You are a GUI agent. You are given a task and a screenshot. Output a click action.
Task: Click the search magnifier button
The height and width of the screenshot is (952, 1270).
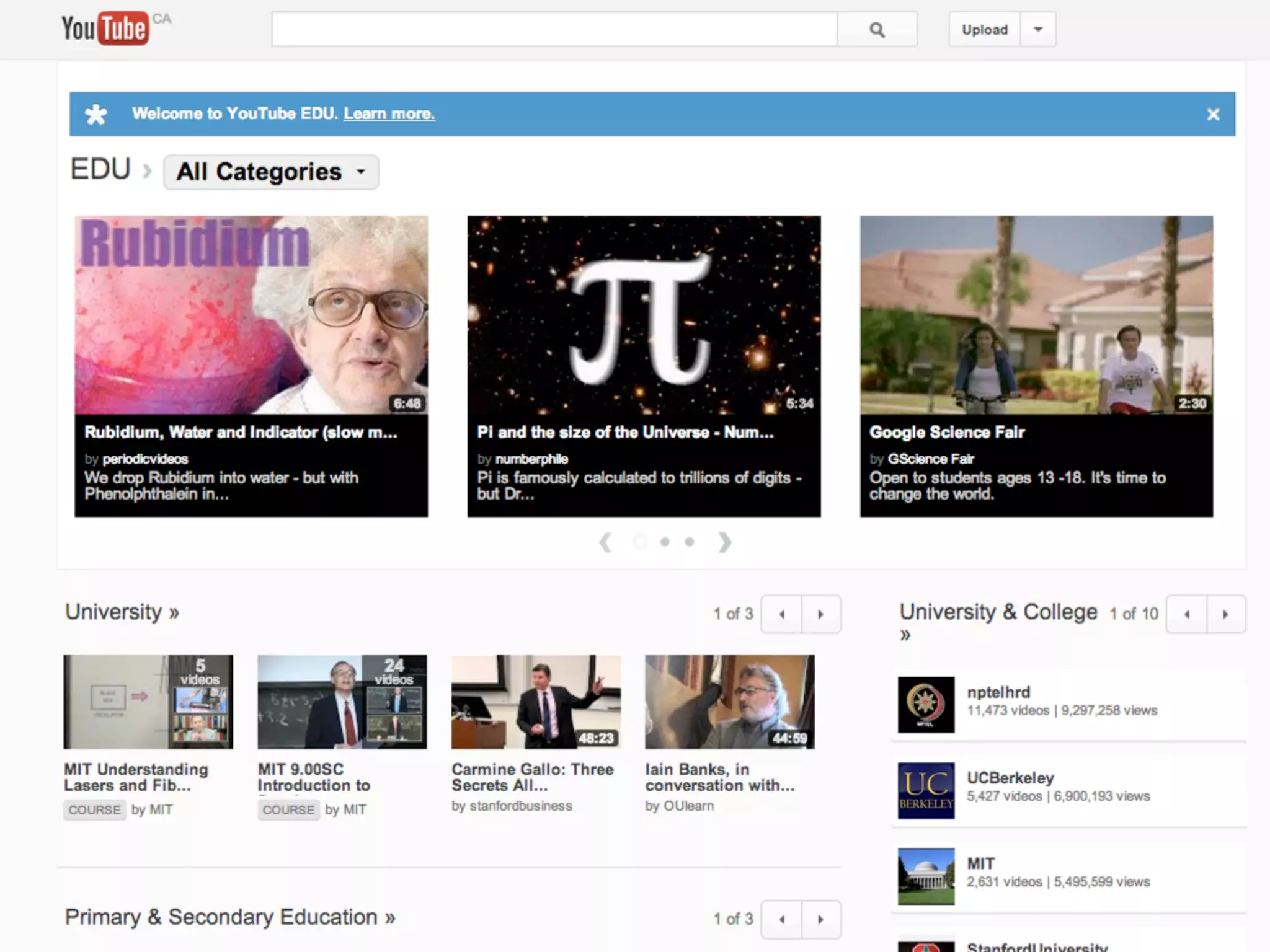point(877,30)
